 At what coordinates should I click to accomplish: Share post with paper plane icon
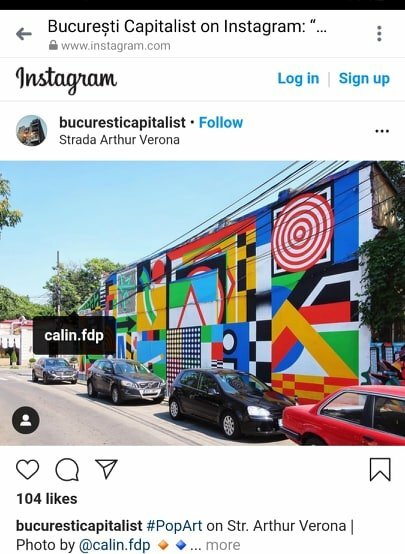click(x=106, y=469)
